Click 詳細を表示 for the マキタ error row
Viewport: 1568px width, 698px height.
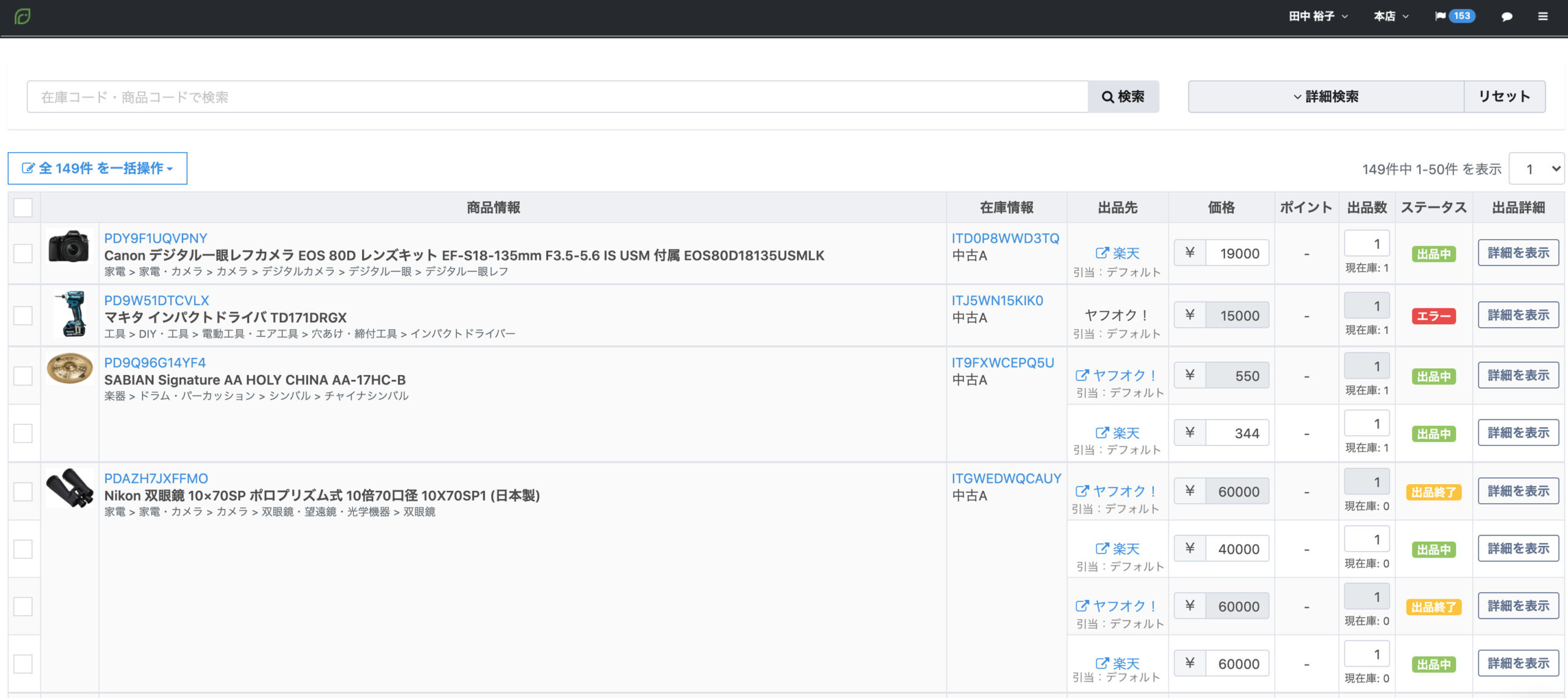pyautogui.click(x=1518, y=315)
